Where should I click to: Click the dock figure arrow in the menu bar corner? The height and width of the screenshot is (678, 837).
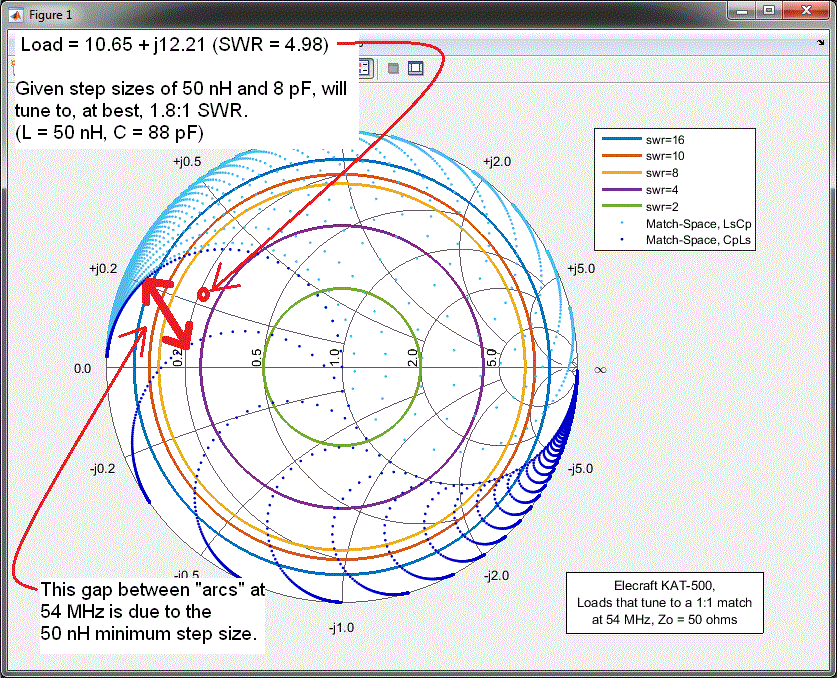click(x=820, y=43)
